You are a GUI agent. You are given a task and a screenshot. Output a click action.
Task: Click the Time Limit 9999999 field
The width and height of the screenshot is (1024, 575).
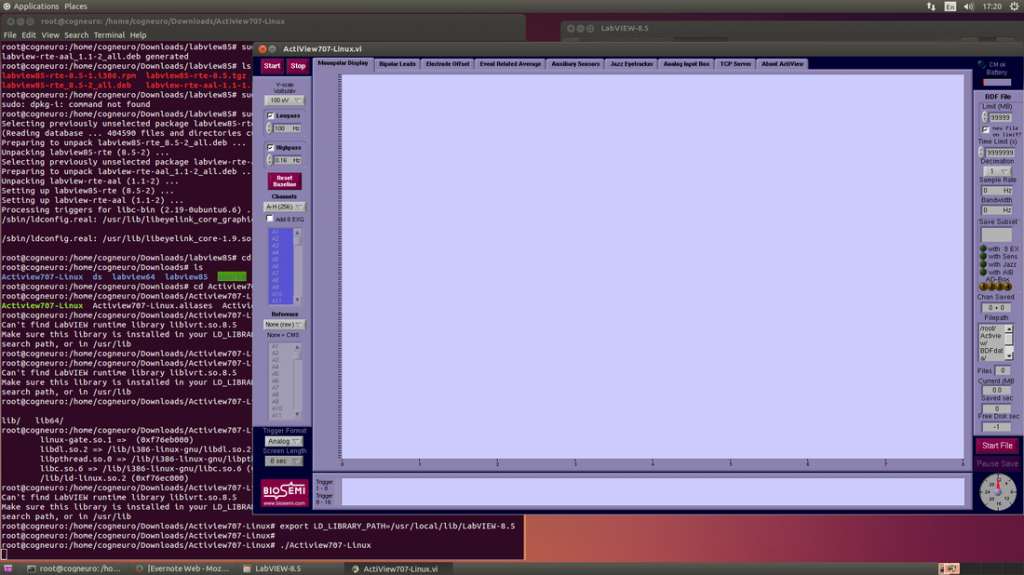(1000, 152)
